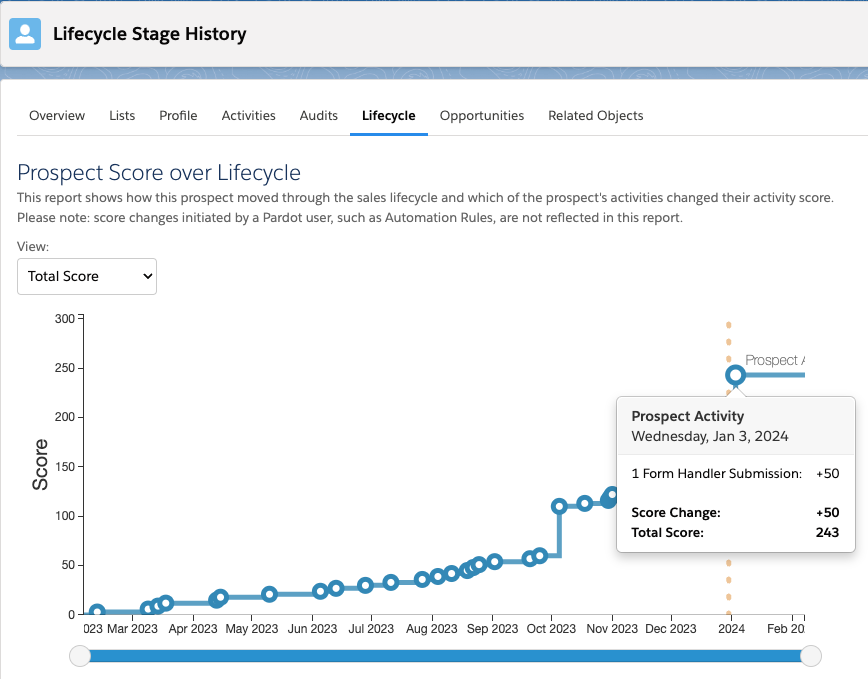Click the middle of the blue range bar

(445, 656)
